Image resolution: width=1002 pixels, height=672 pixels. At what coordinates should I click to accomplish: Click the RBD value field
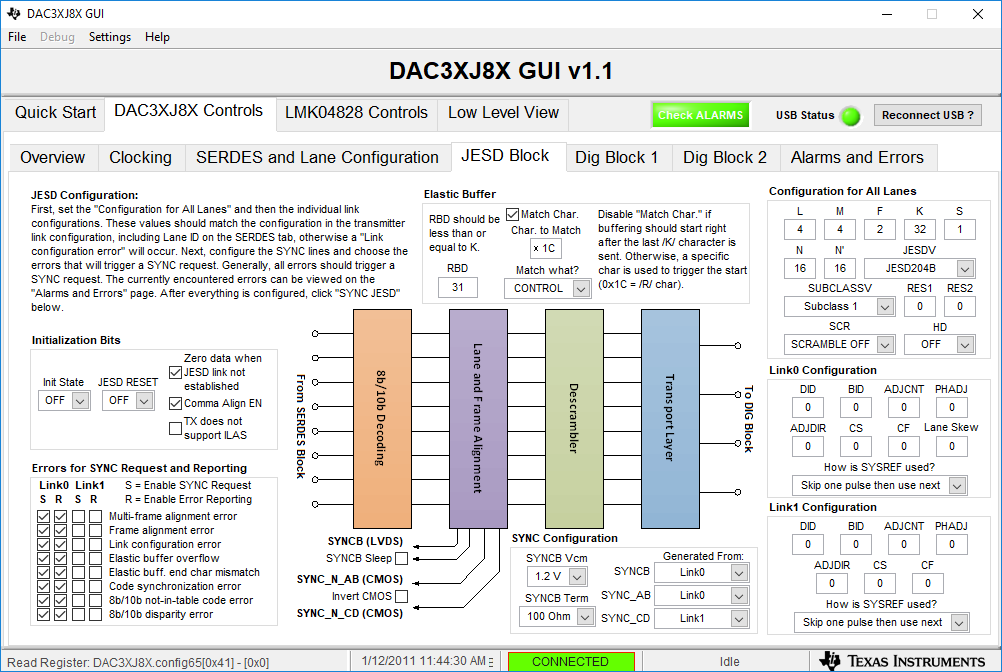[458, 287]
